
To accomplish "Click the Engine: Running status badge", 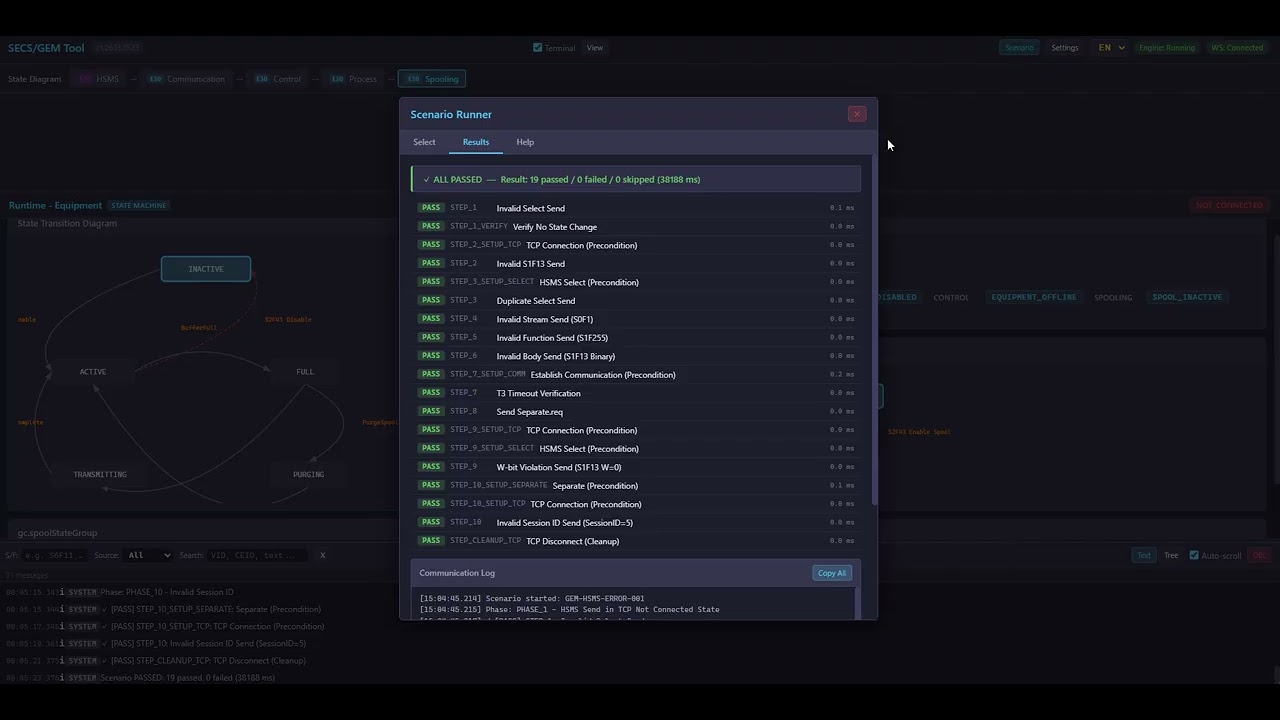I will tap(1167, 48).
